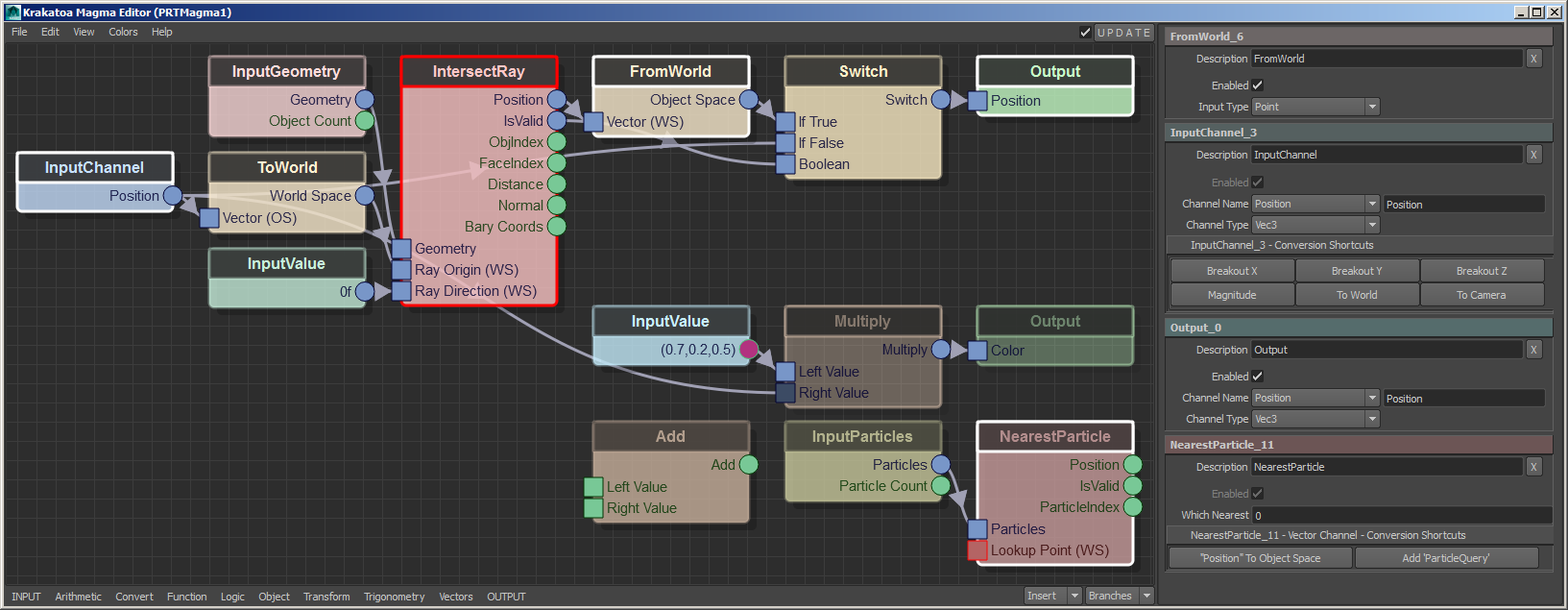Open the File menu
Viewport: 1568px width, 610px height.
19,32
